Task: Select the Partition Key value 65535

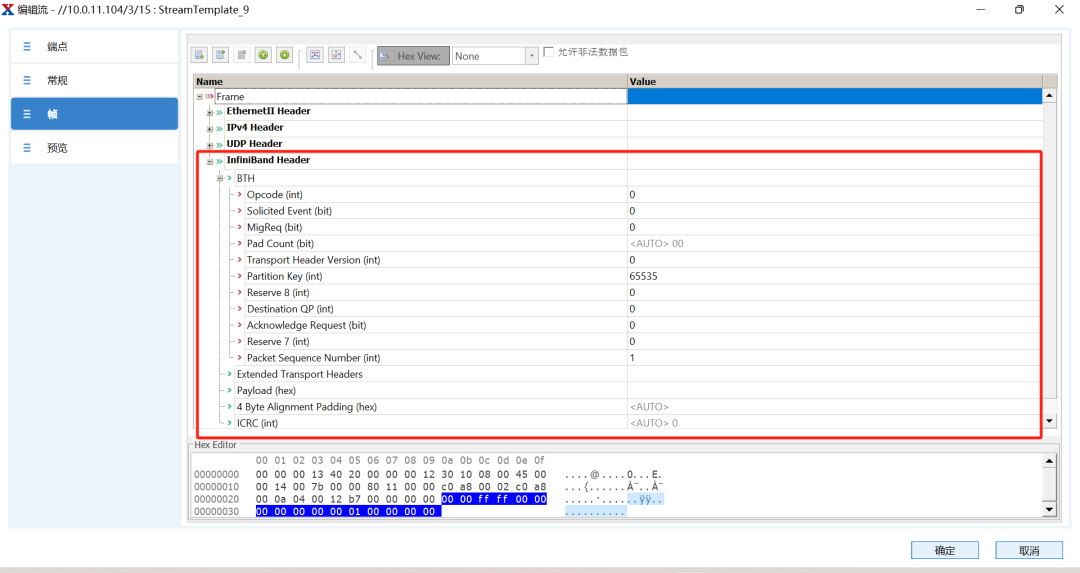Action: (x=644, y=276)
